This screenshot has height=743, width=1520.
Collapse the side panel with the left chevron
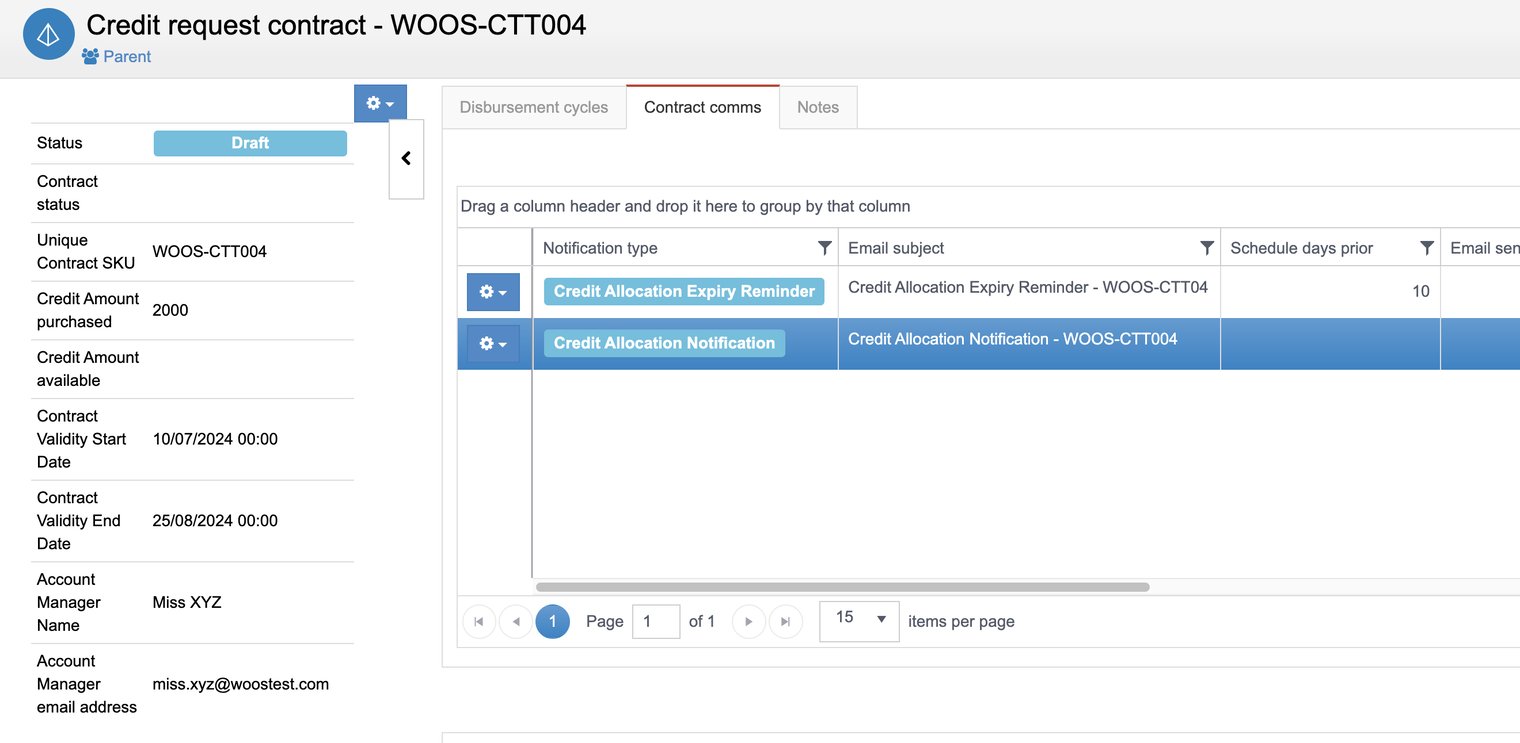click(406, 159)
